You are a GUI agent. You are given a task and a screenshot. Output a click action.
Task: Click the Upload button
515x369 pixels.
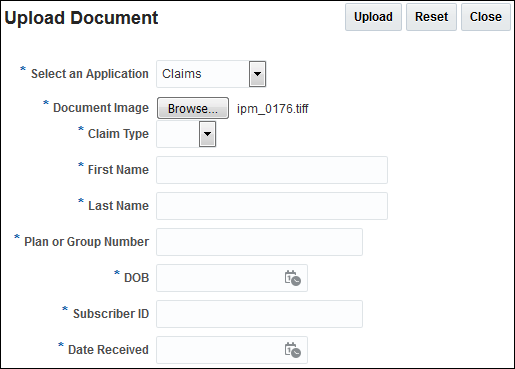coord(373,17)
